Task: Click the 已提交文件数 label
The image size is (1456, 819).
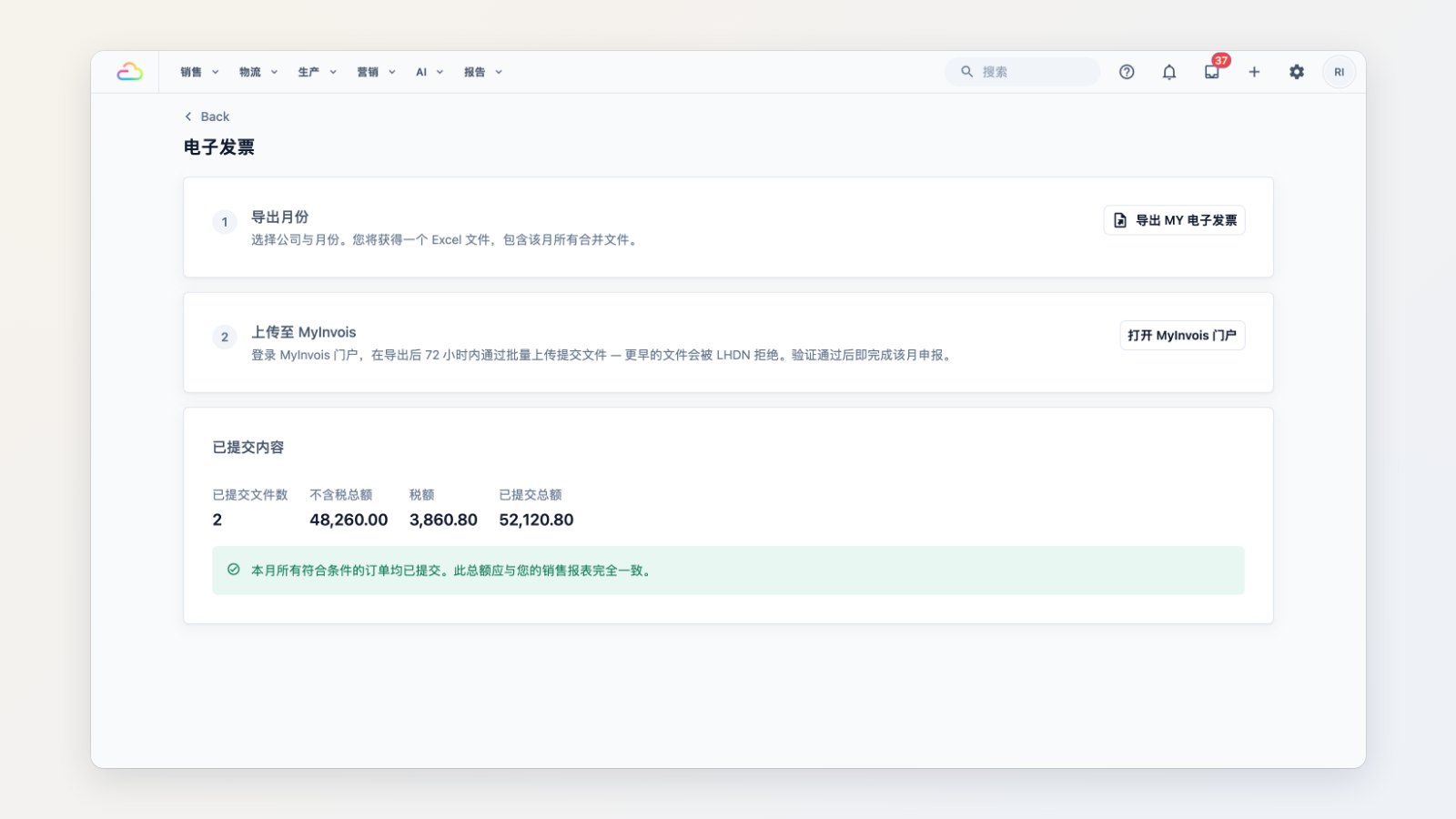Action: tap(250, 495)
